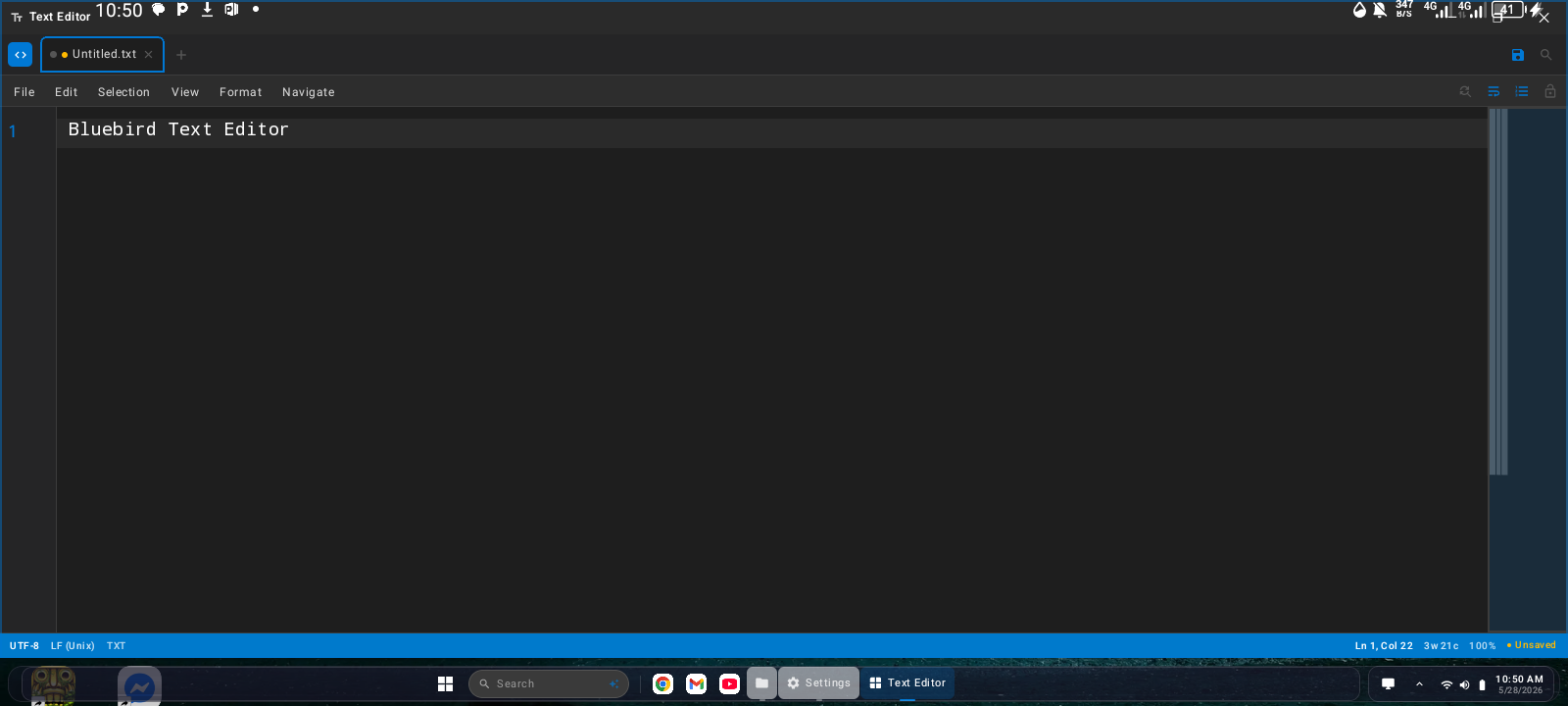Click the volume speaker icon in system tray

tap(1465, 684)
